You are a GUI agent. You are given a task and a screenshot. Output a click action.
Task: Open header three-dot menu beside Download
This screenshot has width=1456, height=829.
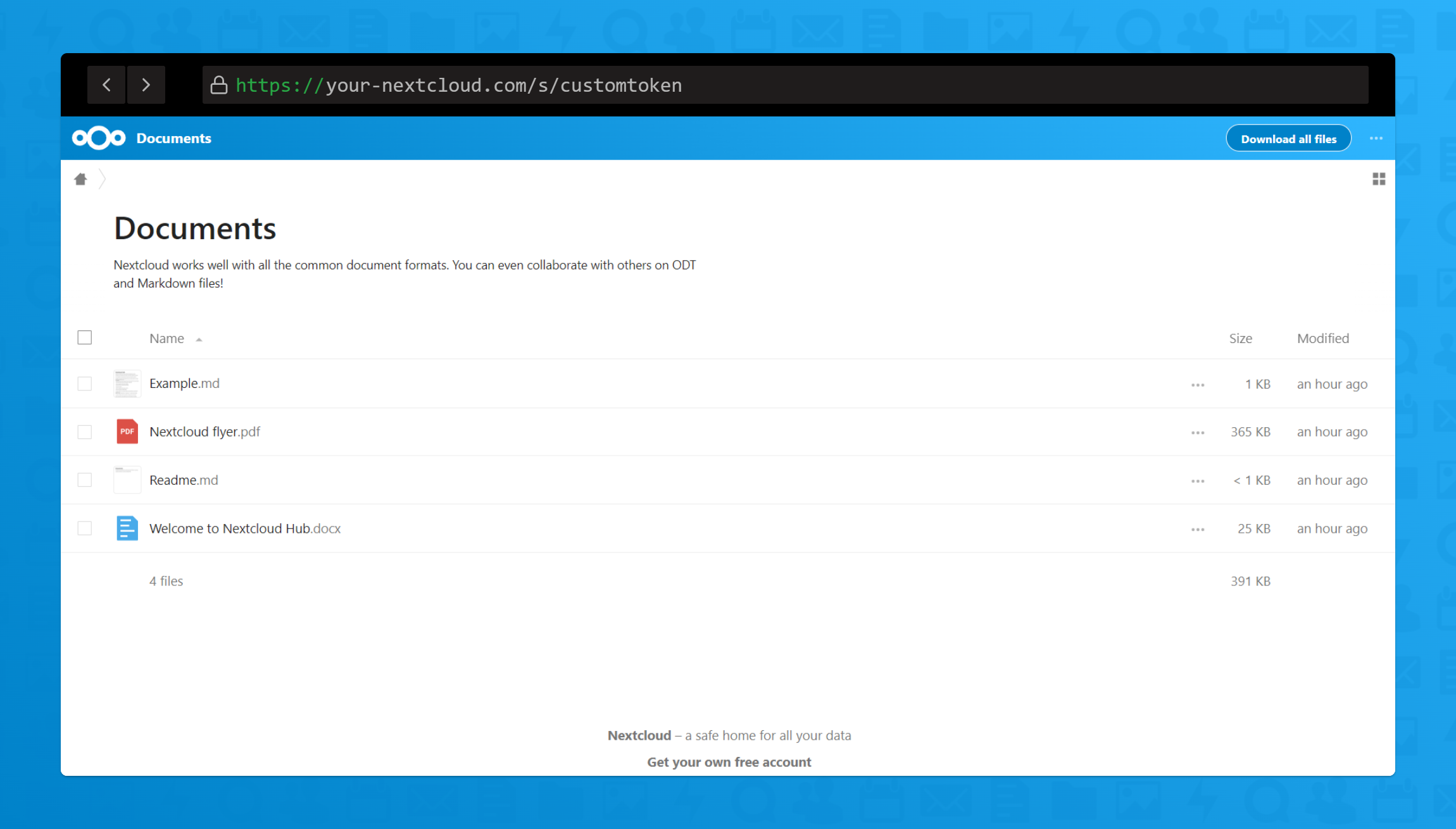pos(1376,138)
